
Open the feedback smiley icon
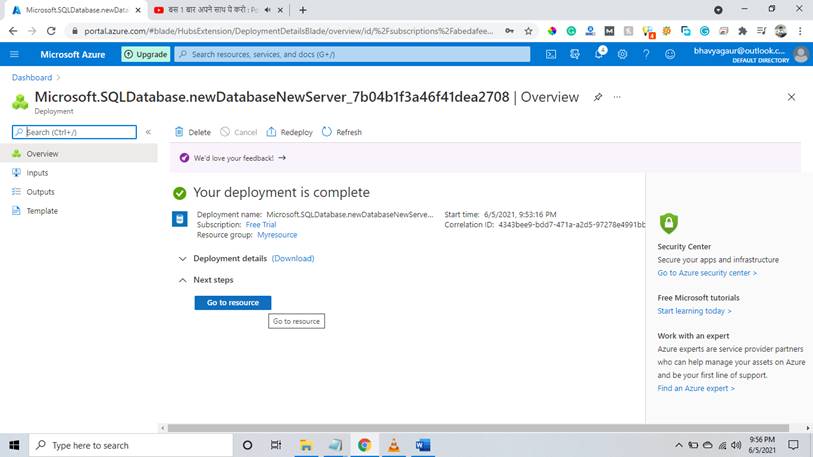[670, 54]
